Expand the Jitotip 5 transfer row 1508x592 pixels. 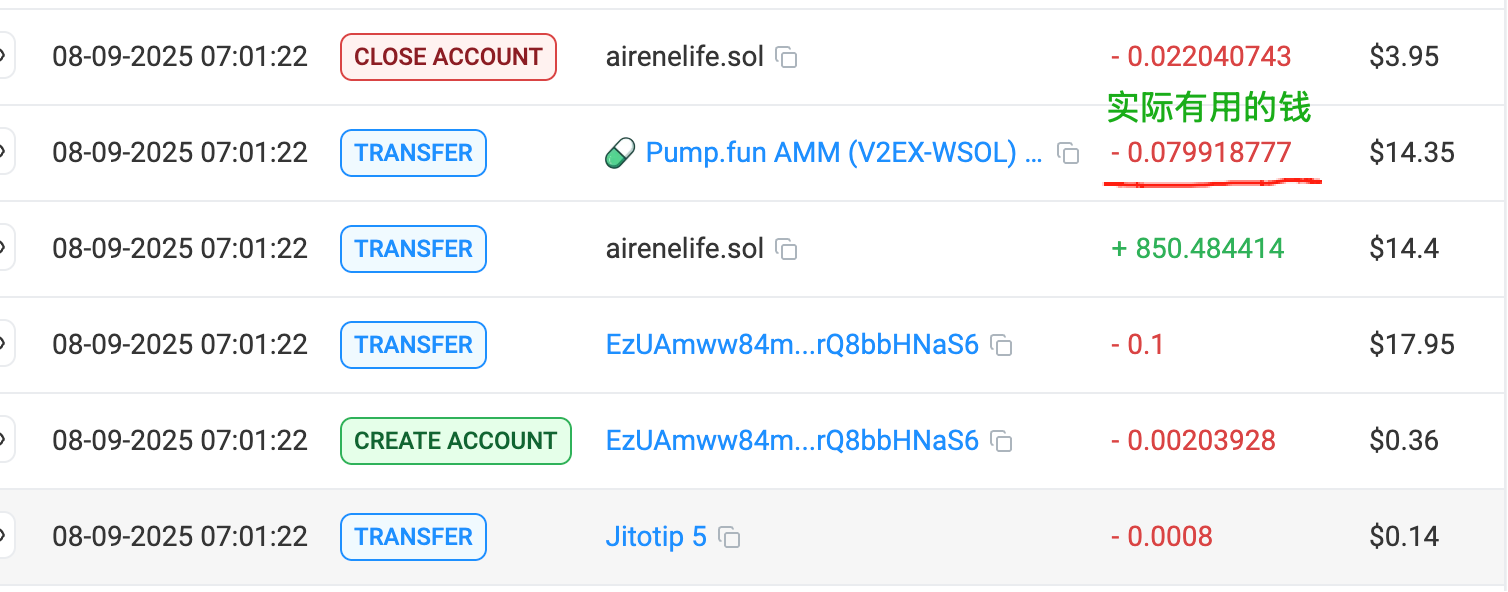pyautogui.click(x=5, y=536)
